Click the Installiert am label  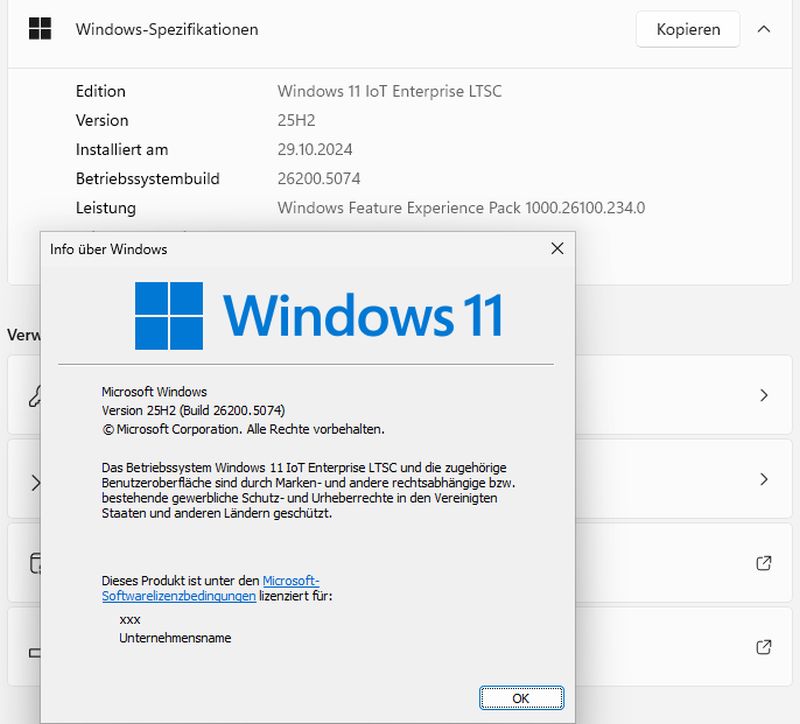click(122, 149)
